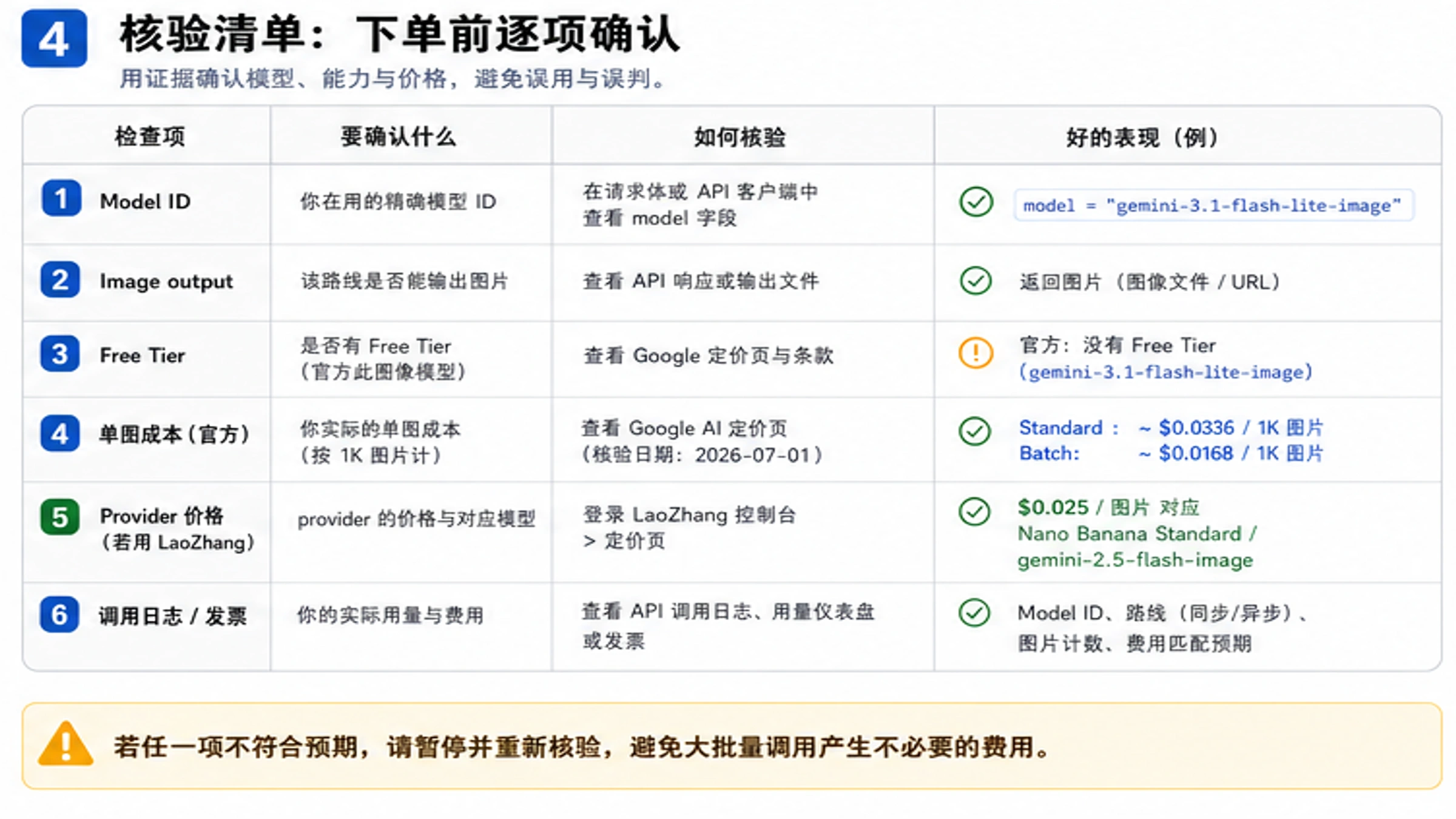Screen dimensions: 1456x819
Task: Click the green checkmark in the 单图成本 row
Action: click(975, 431)
